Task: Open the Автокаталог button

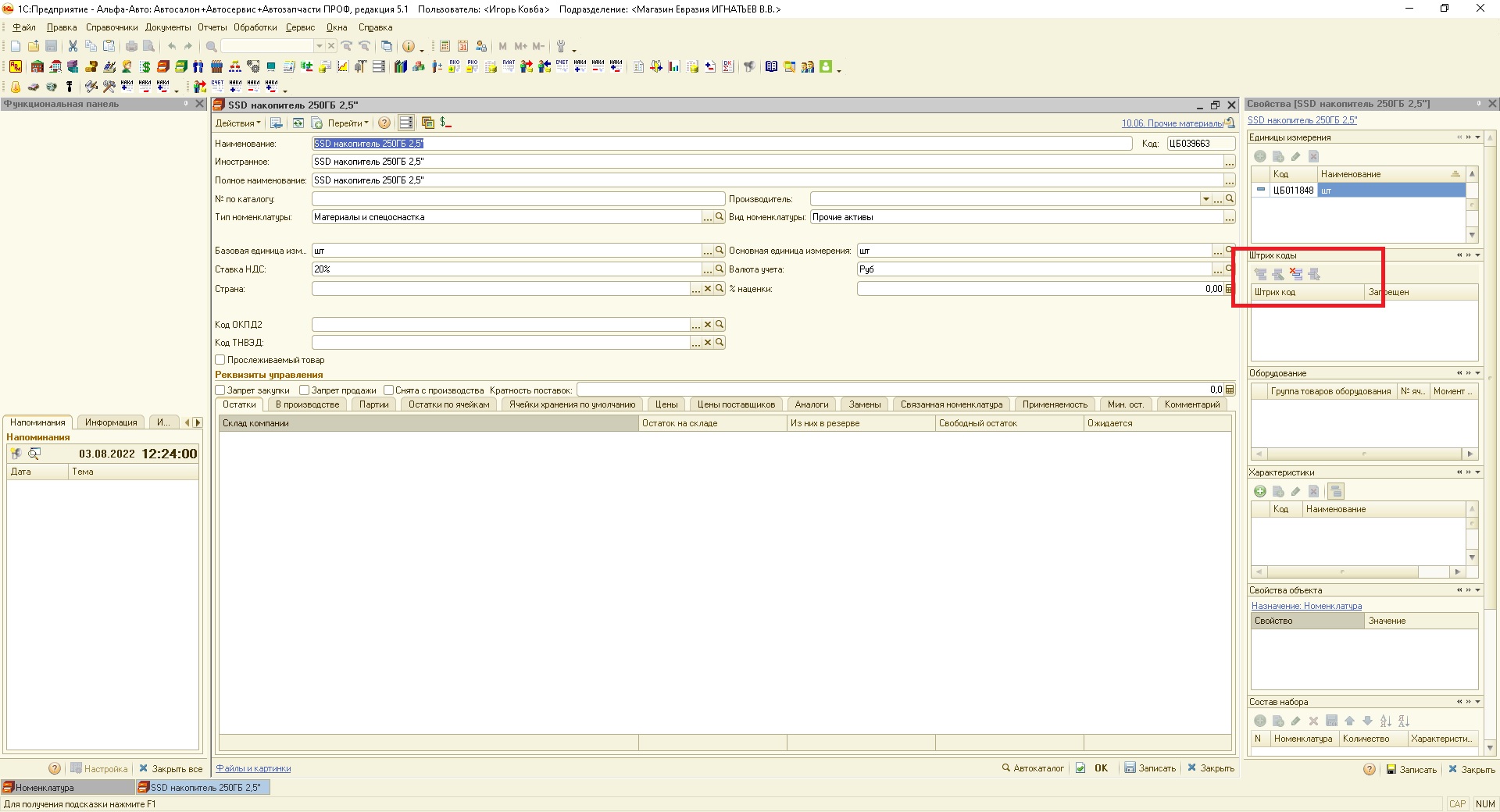Action: 1033,768
